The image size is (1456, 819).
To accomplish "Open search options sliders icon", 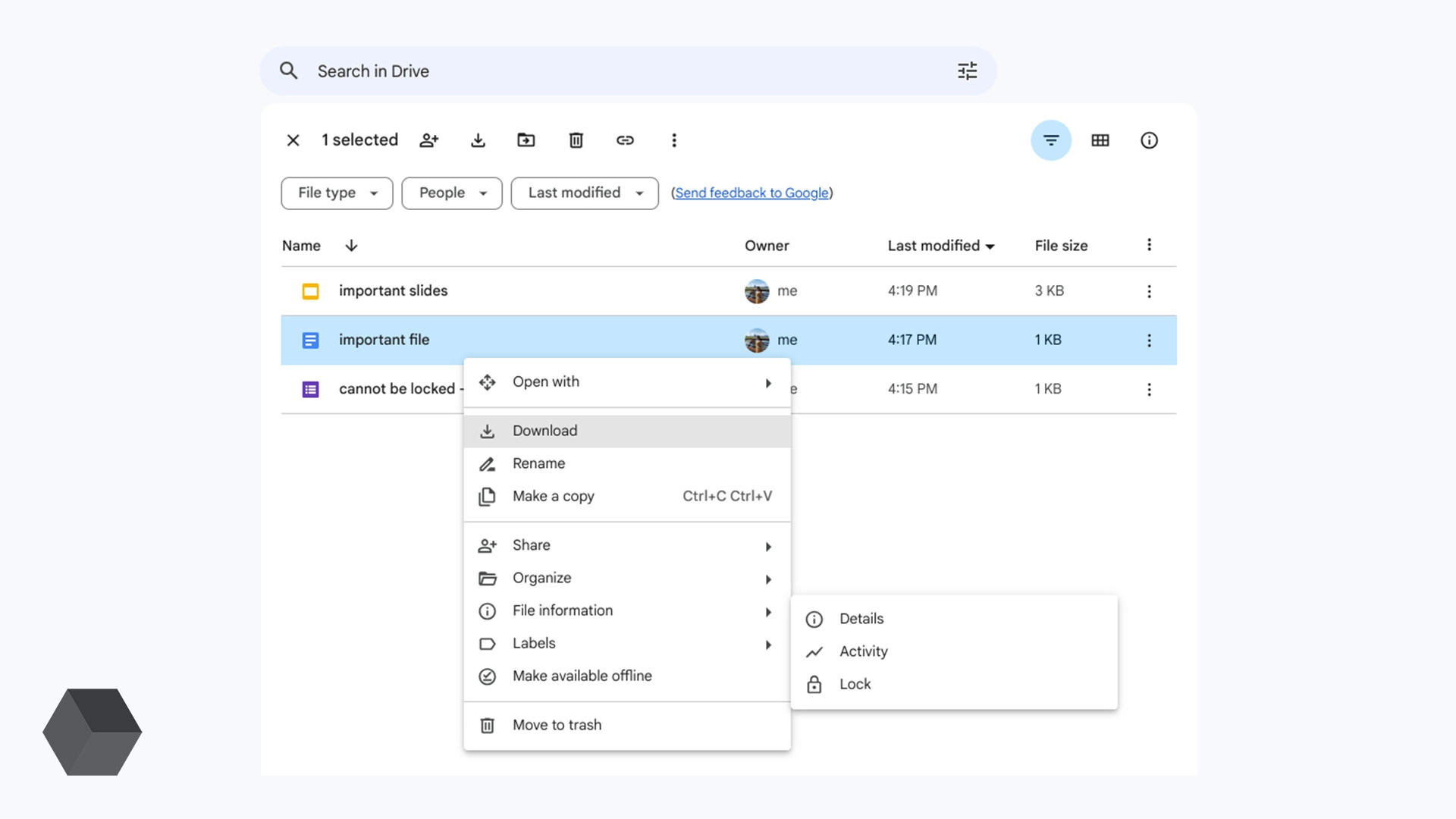I will click(x=967, y=71).
